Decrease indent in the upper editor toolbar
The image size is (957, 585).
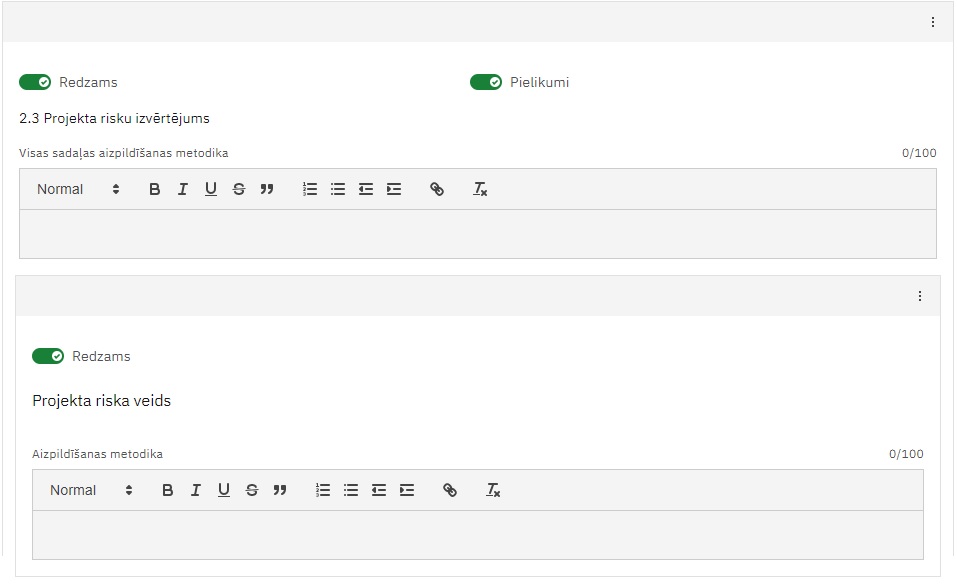coord(366,189)
